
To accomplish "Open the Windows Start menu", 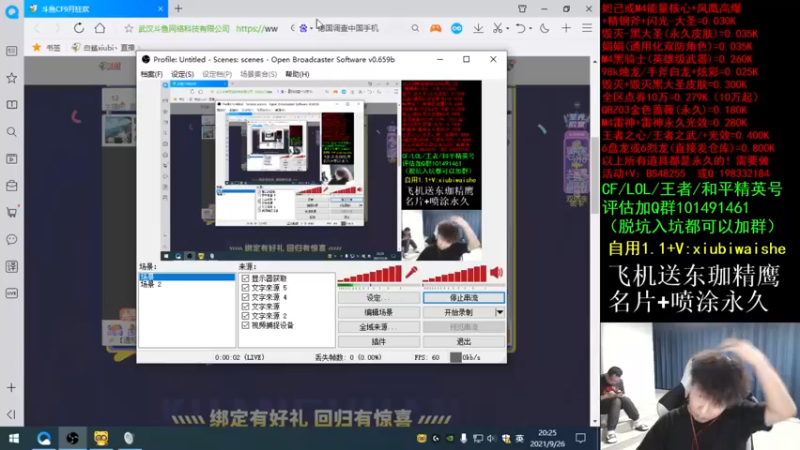I will [14, 438].
